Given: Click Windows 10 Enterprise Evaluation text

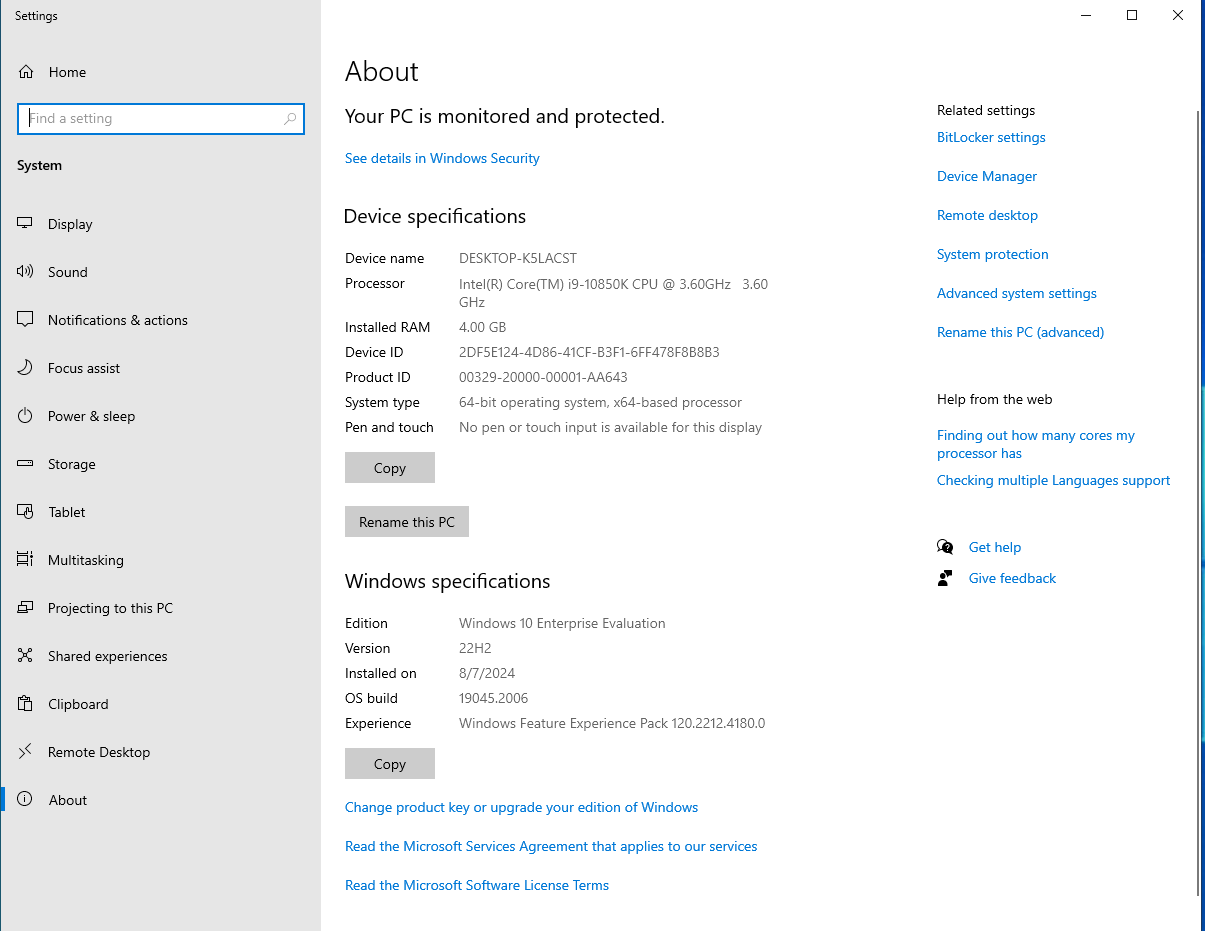Looking at the screenshot, I should tap(562, 623).
